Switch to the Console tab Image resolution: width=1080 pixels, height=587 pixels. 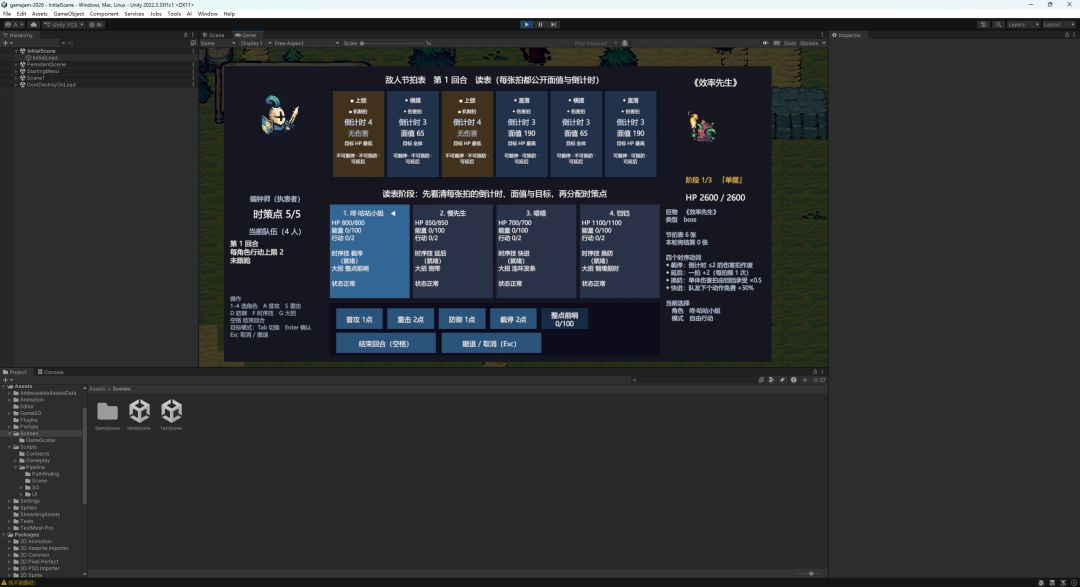click(x=50, y=372)
